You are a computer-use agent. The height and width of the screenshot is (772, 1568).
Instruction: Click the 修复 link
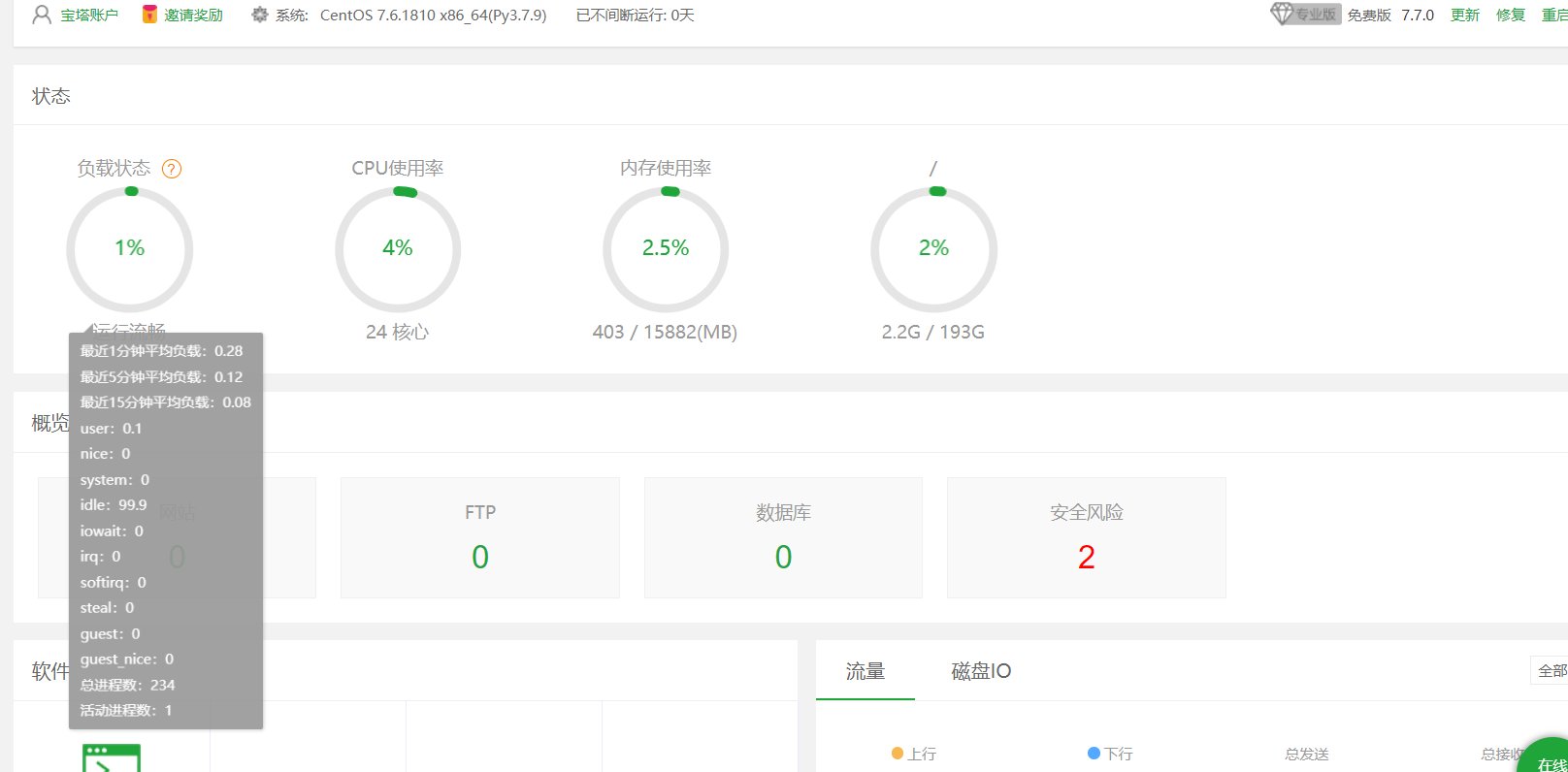(1510, 15)
